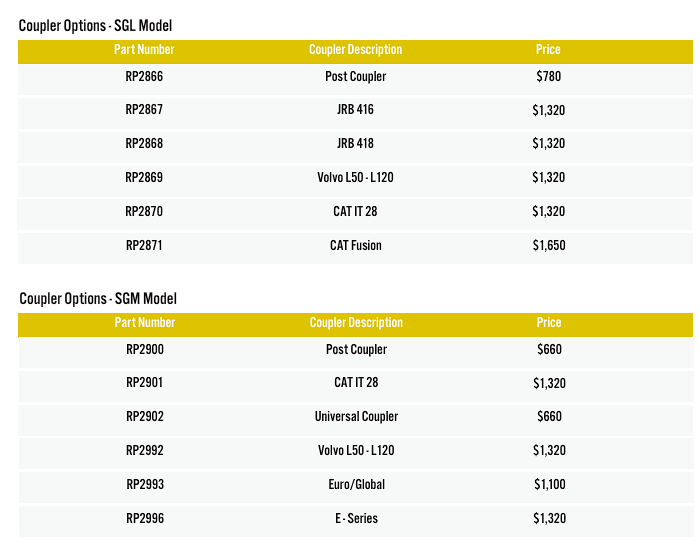Click the CAT Fusion coupler description
This screenshot has width=700, height=558.
pyautogui.click(x=355, y=246)
